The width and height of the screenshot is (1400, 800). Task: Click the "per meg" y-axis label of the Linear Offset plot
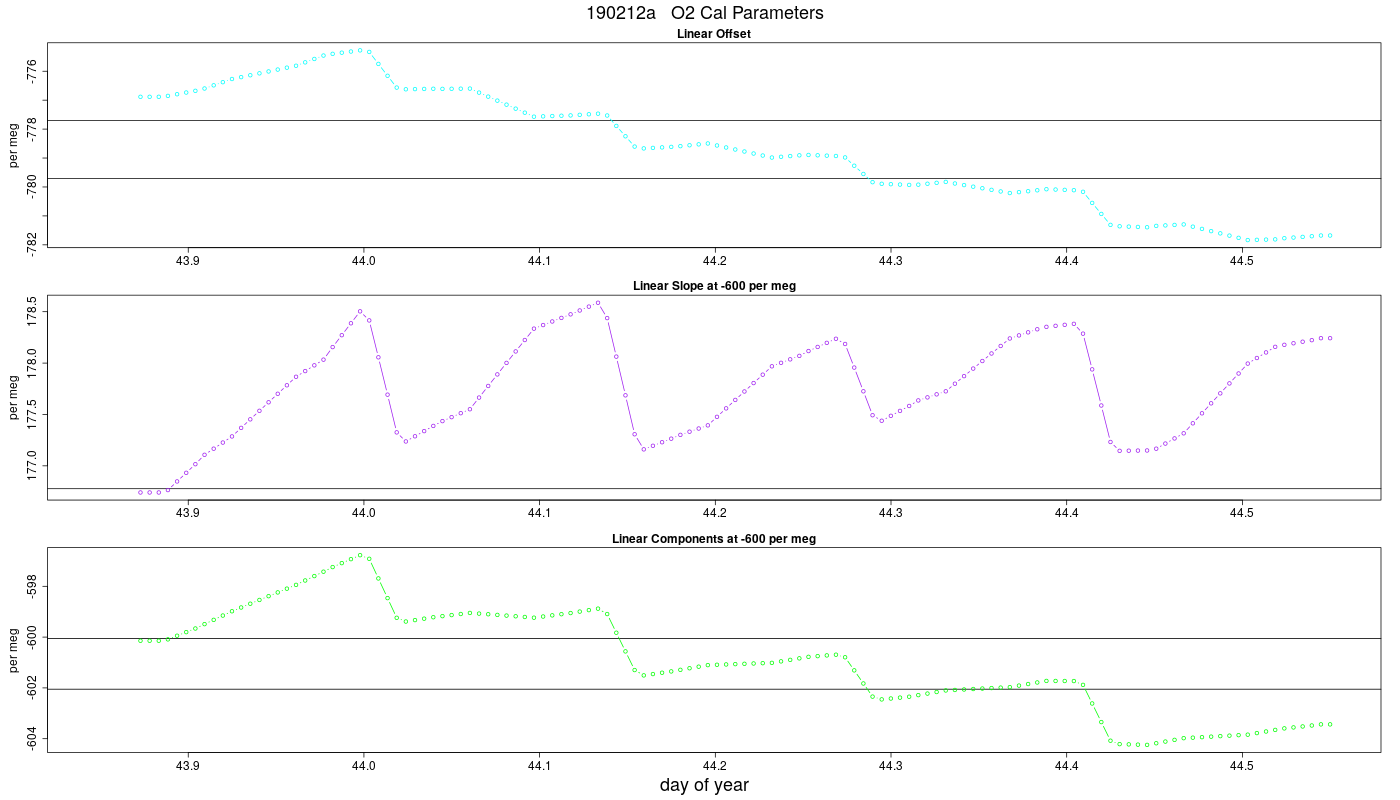click(14, 146)
